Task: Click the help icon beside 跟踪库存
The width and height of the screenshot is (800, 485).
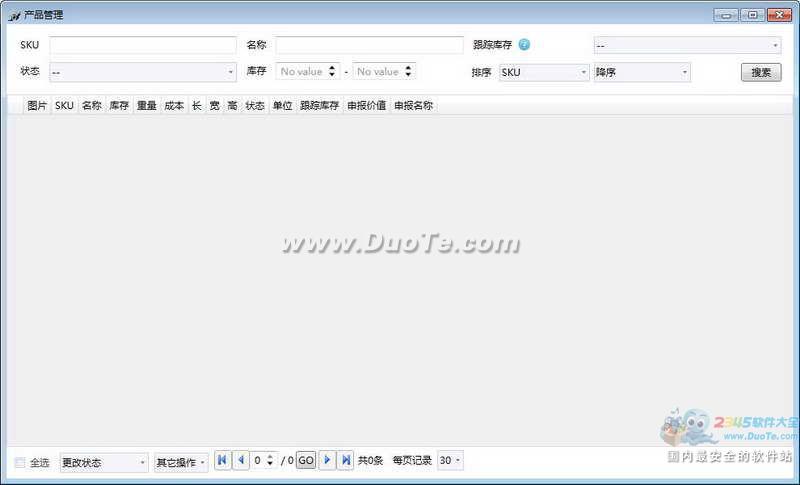Action: click(x=524, y=44)
